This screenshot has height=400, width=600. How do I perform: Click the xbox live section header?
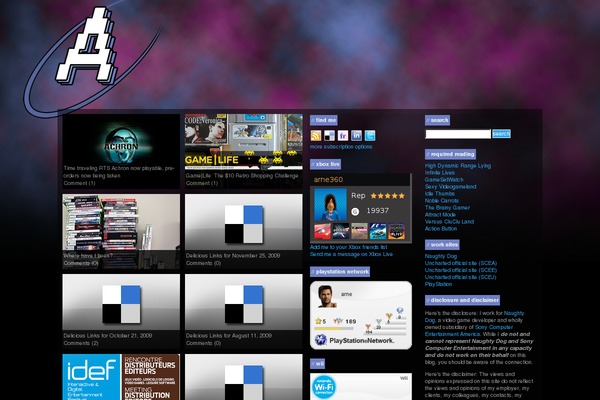[325, 164]
